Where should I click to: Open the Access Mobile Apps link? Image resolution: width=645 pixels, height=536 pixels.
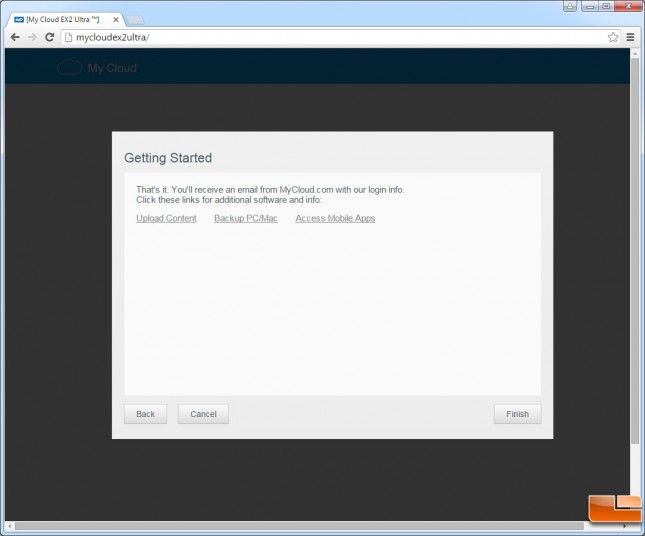(335, 218)
